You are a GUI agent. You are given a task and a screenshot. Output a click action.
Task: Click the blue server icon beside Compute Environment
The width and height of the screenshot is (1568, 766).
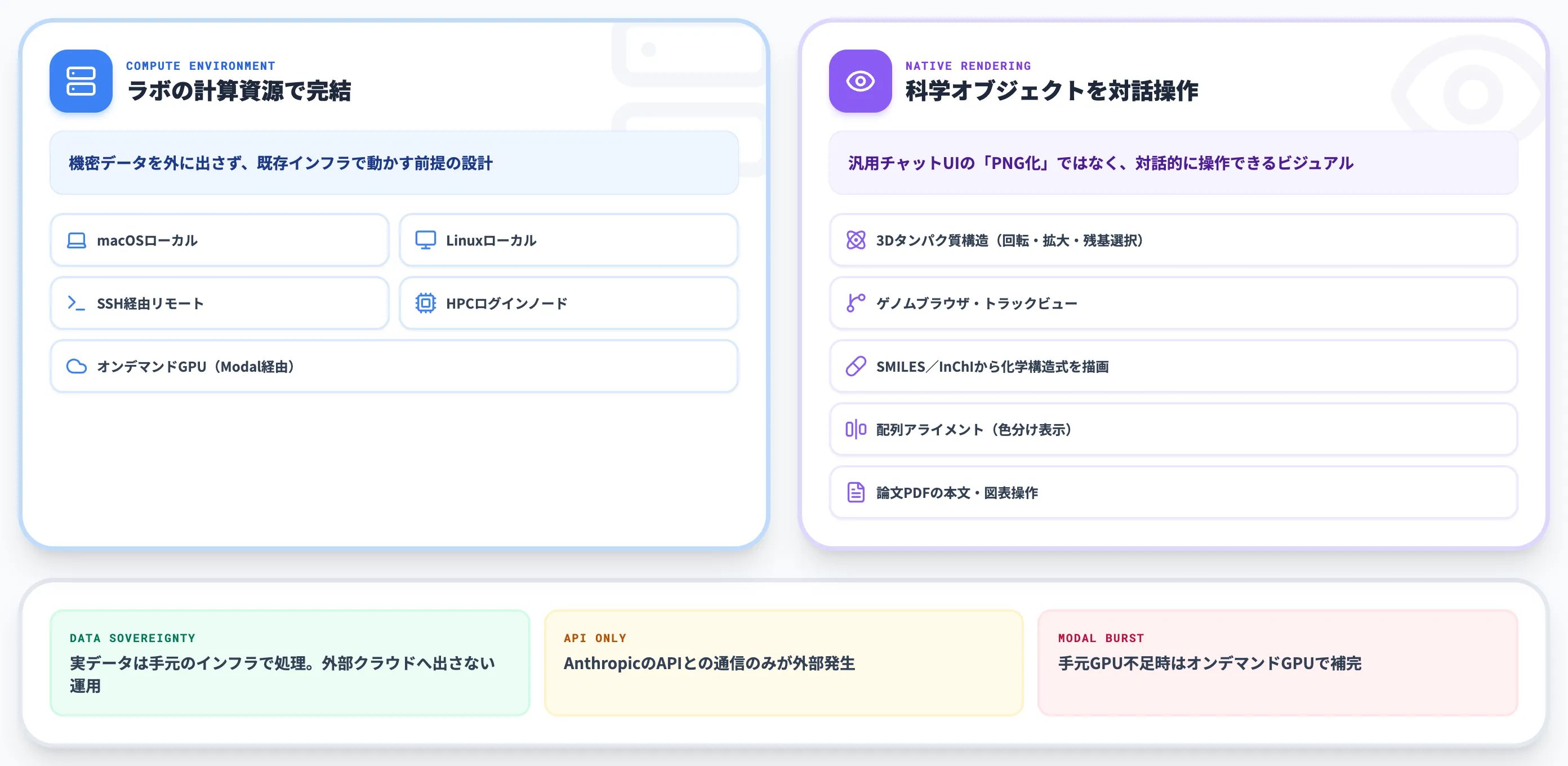click(81, 81)
